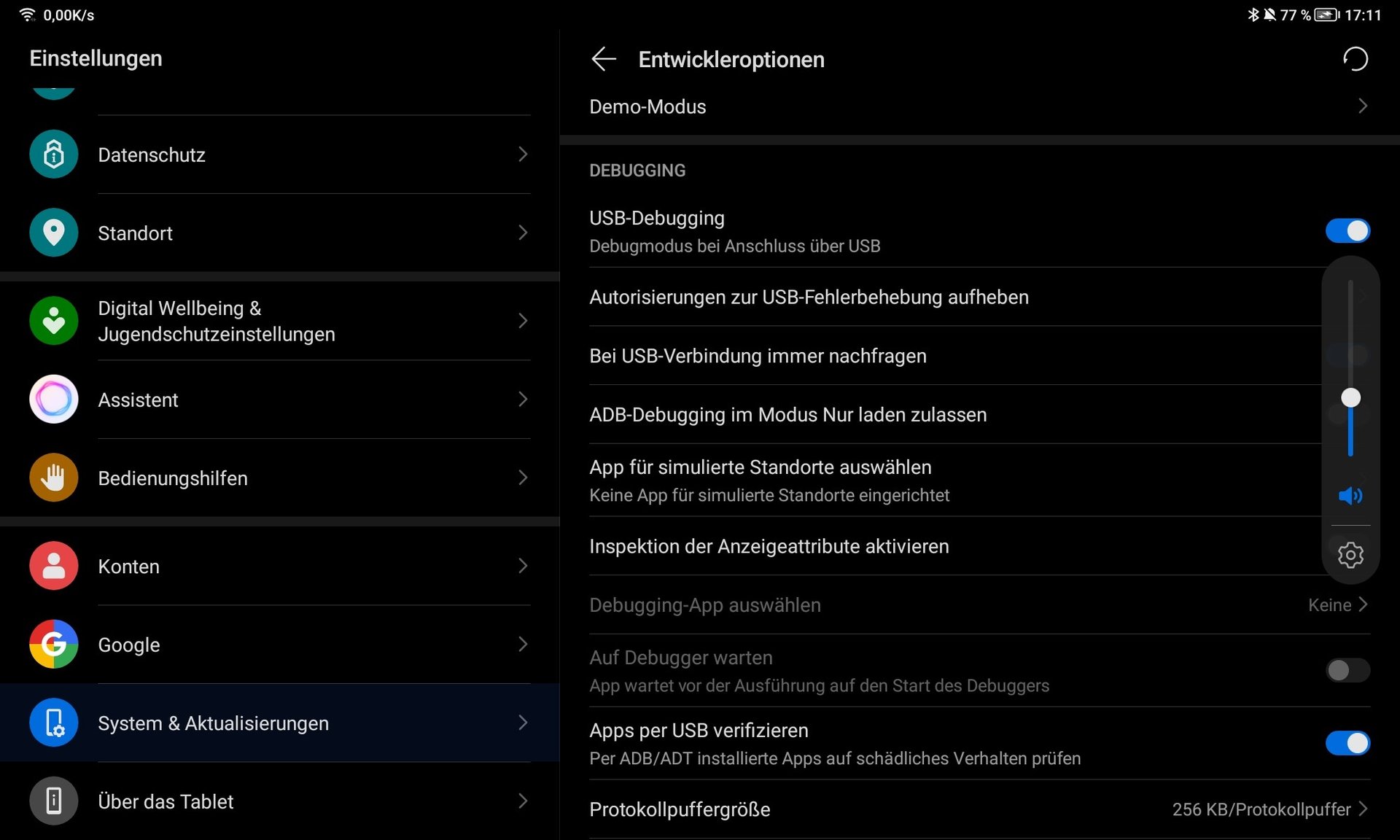Click the refresh icon in header
1400x840 pixels.
click(1356, 59)
